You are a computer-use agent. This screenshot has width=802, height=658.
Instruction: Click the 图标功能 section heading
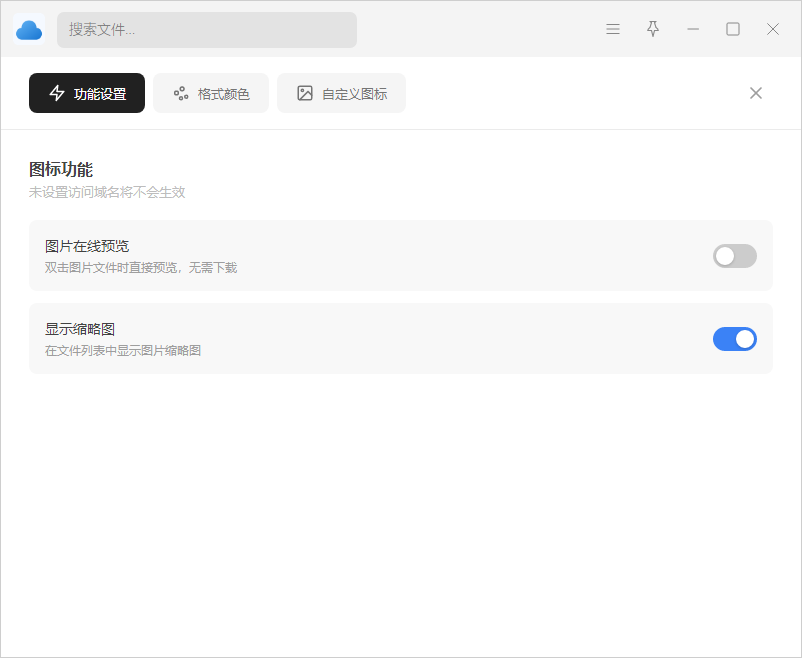point(61,169)
